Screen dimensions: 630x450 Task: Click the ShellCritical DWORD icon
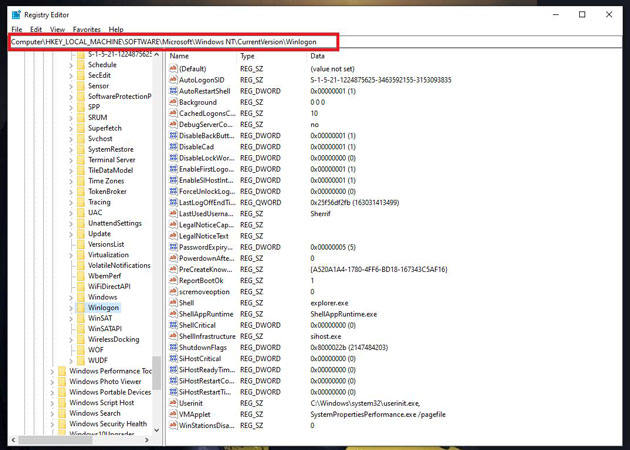pos(173,325)
